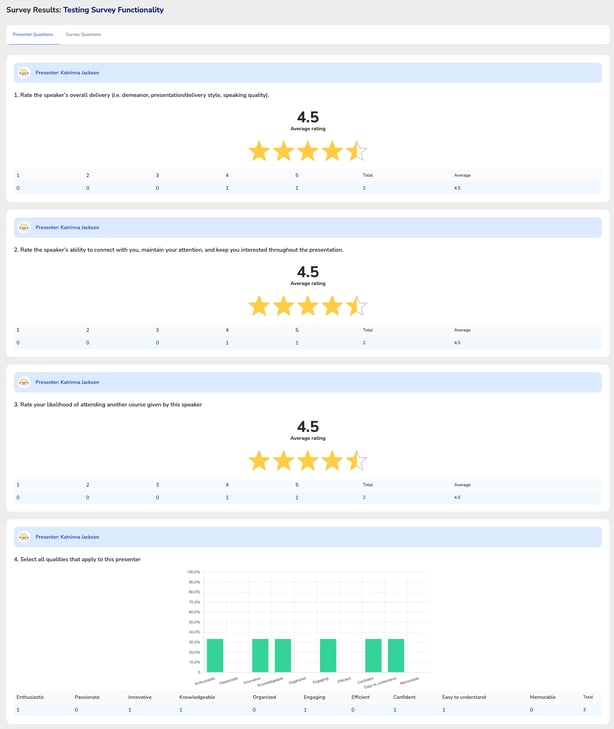Click the Average column header in question 1 table
Screen dimensions: 614x729
(462, 175)
